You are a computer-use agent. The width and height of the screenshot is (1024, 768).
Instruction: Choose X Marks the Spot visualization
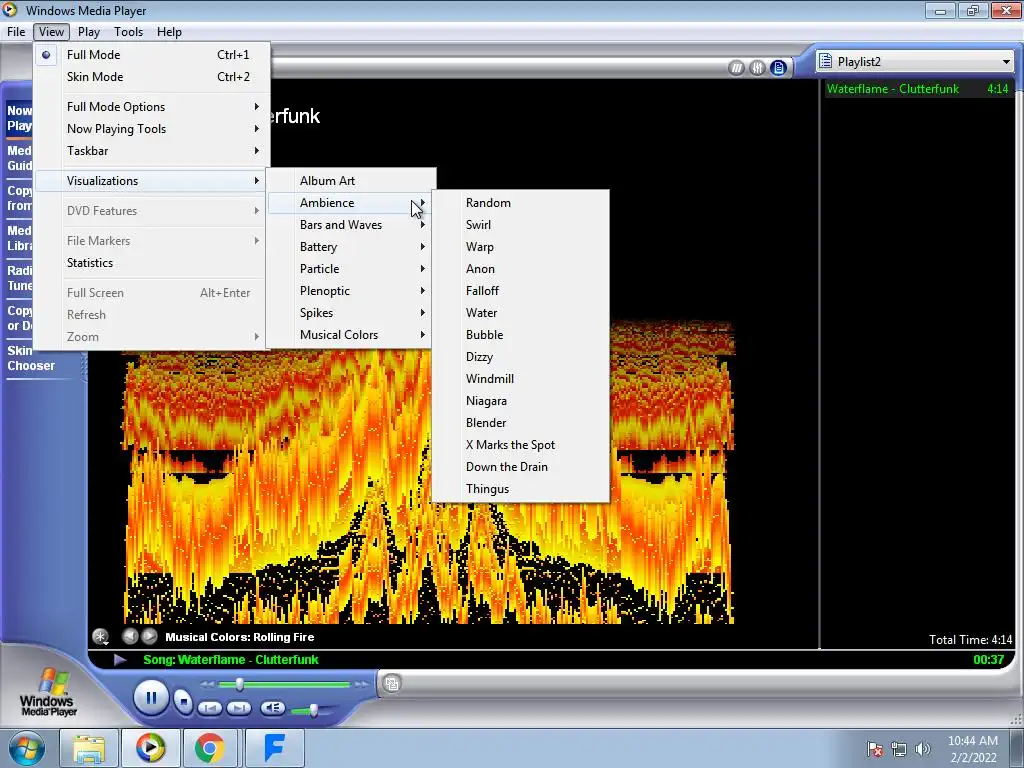click(x=520, y=445)
